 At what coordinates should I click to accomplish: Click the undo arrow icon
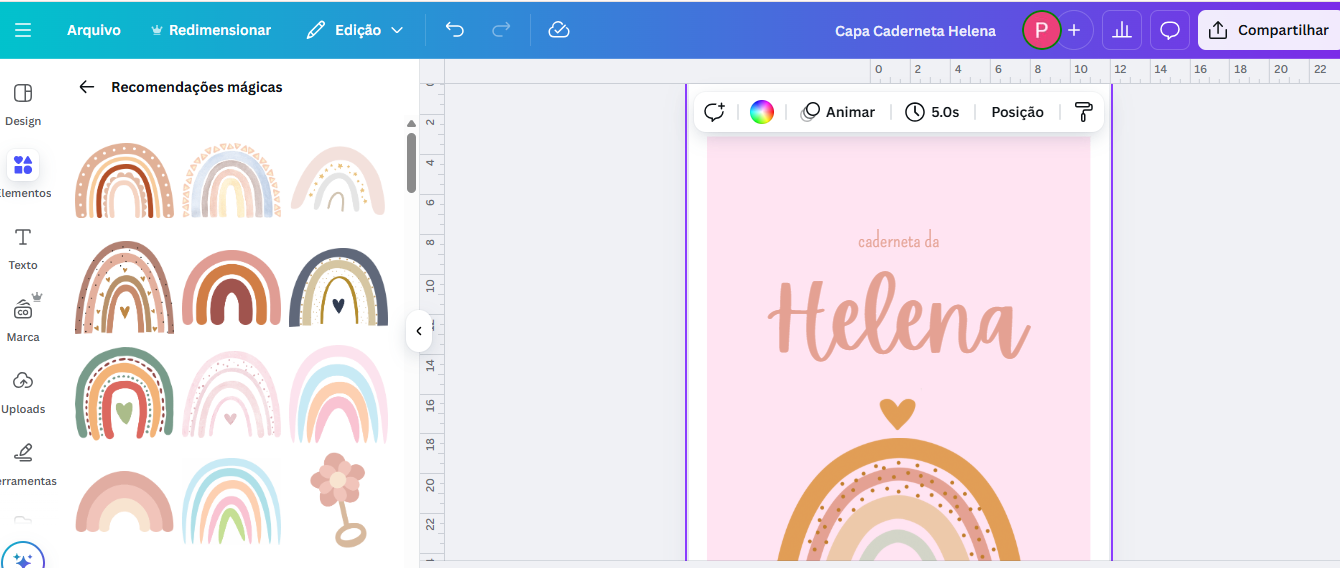pyautogui.click(x=455, y=30)
